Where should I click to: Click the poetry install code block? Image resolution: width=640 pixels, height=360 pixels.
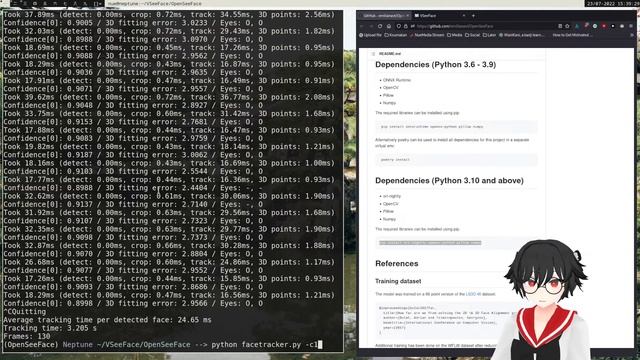(x=456, y=160)
